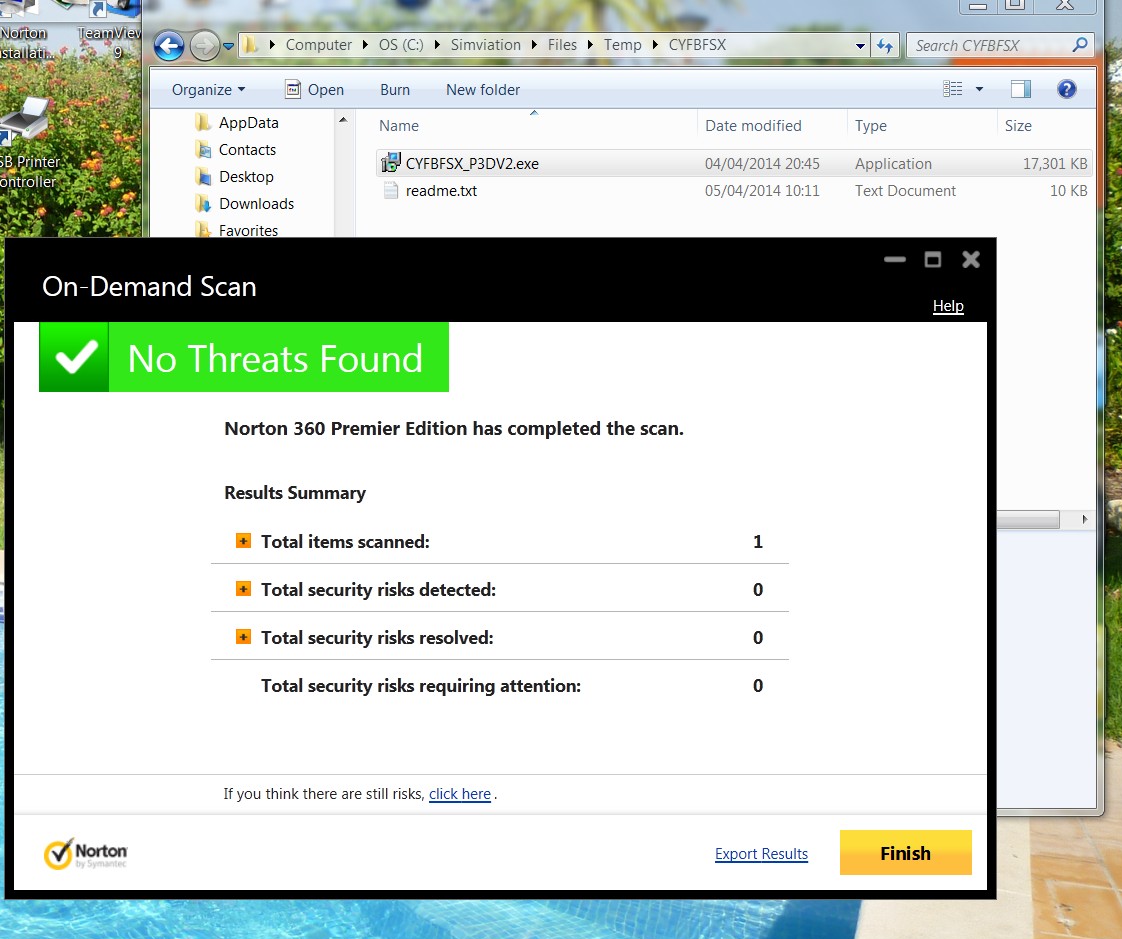
Task: Select Downloads in the navigation pane
Action: point(256,204)
